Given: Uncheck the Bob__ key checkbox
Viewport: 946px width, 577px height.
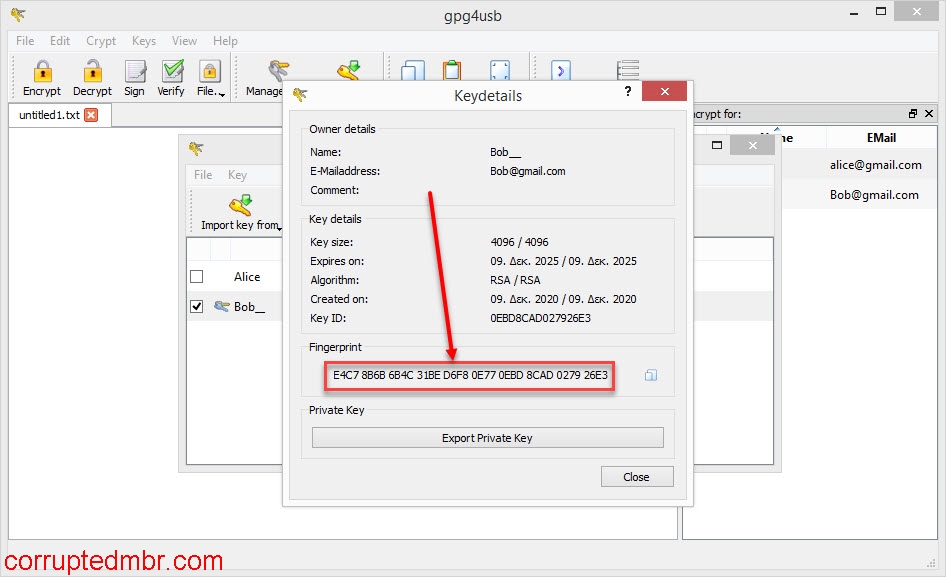Looking at the screenshot, I should 197,306.
